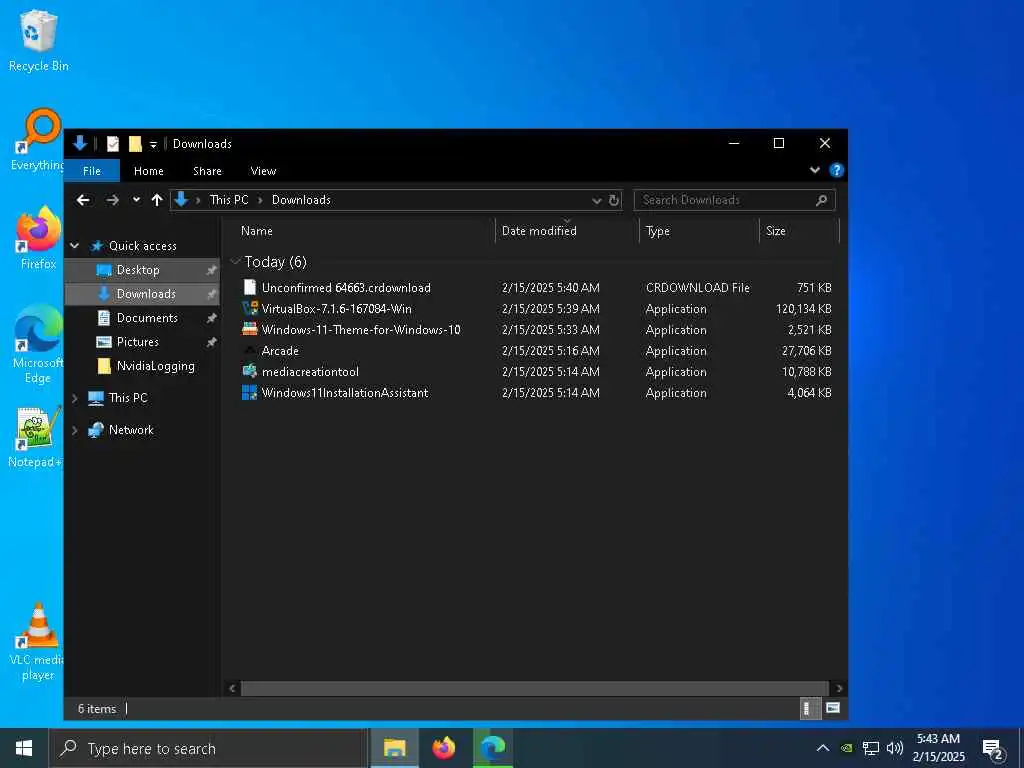Switch to the Details view layout button
The image size is (1024, 768).
(808, 709)
